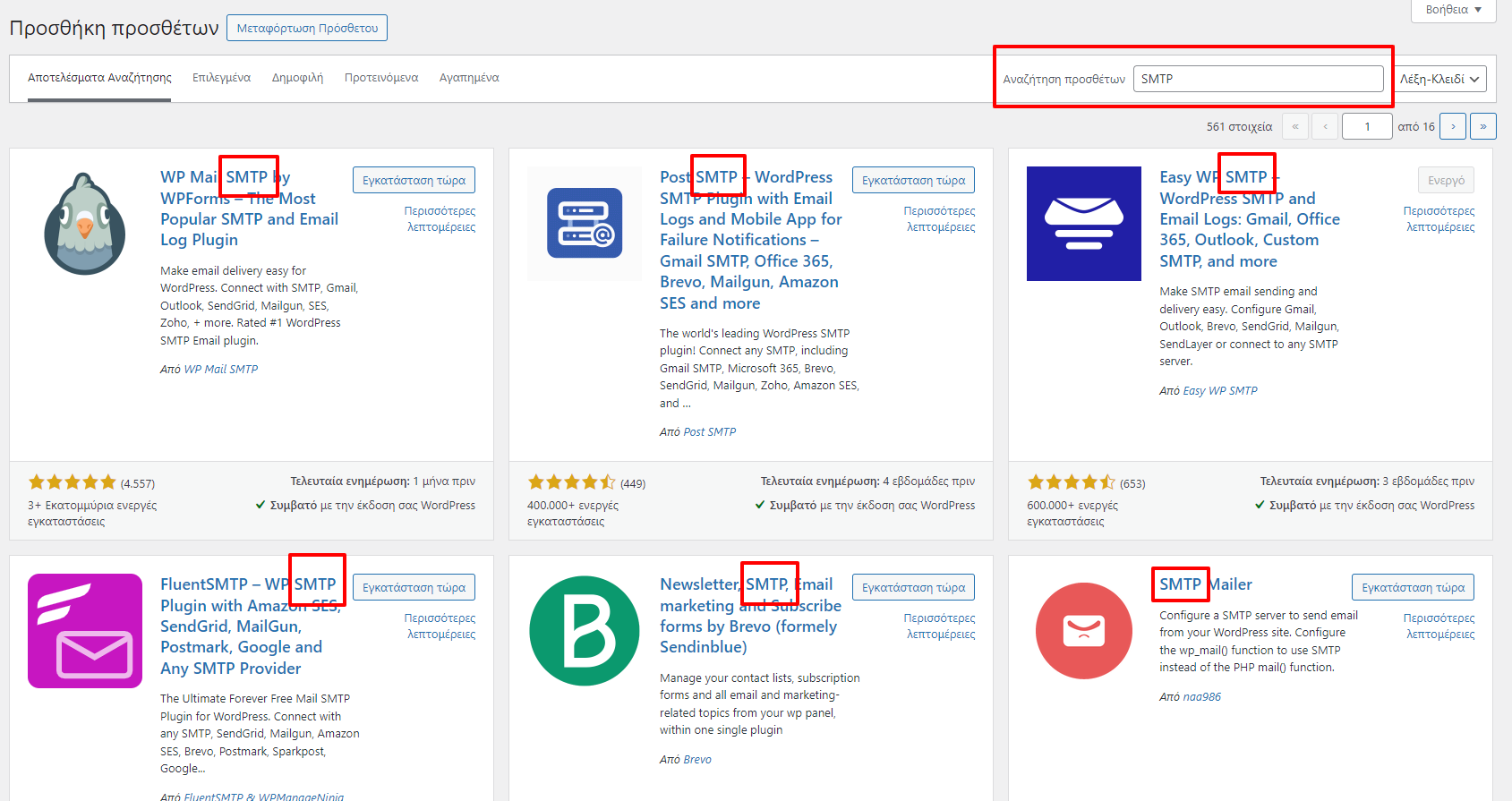Screen dimensions: 1512x801
Task: Click the Brevo author link
Action: coord(697,759)
